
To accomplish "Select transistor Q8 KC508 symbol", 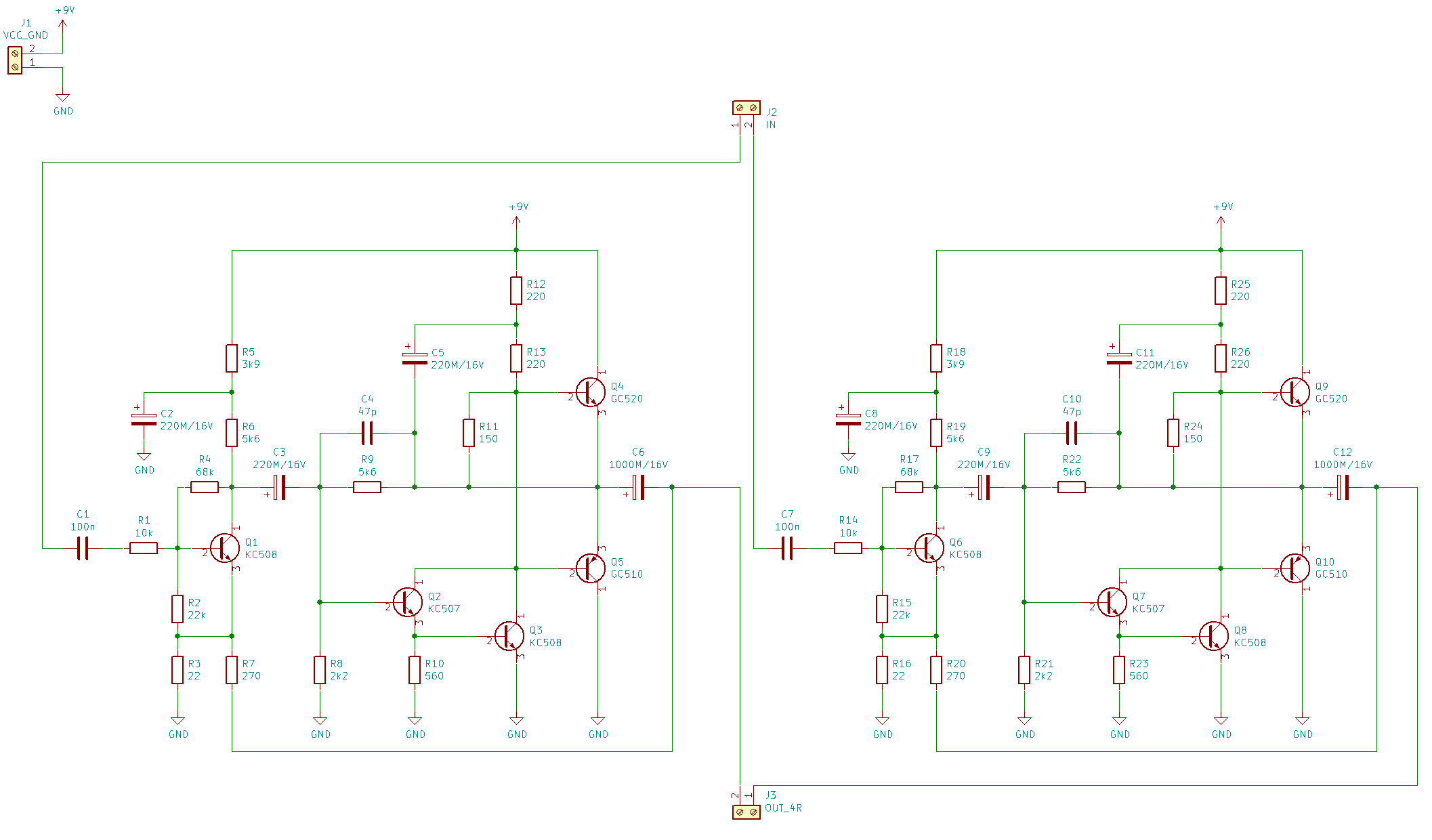I will (1214, 636).
